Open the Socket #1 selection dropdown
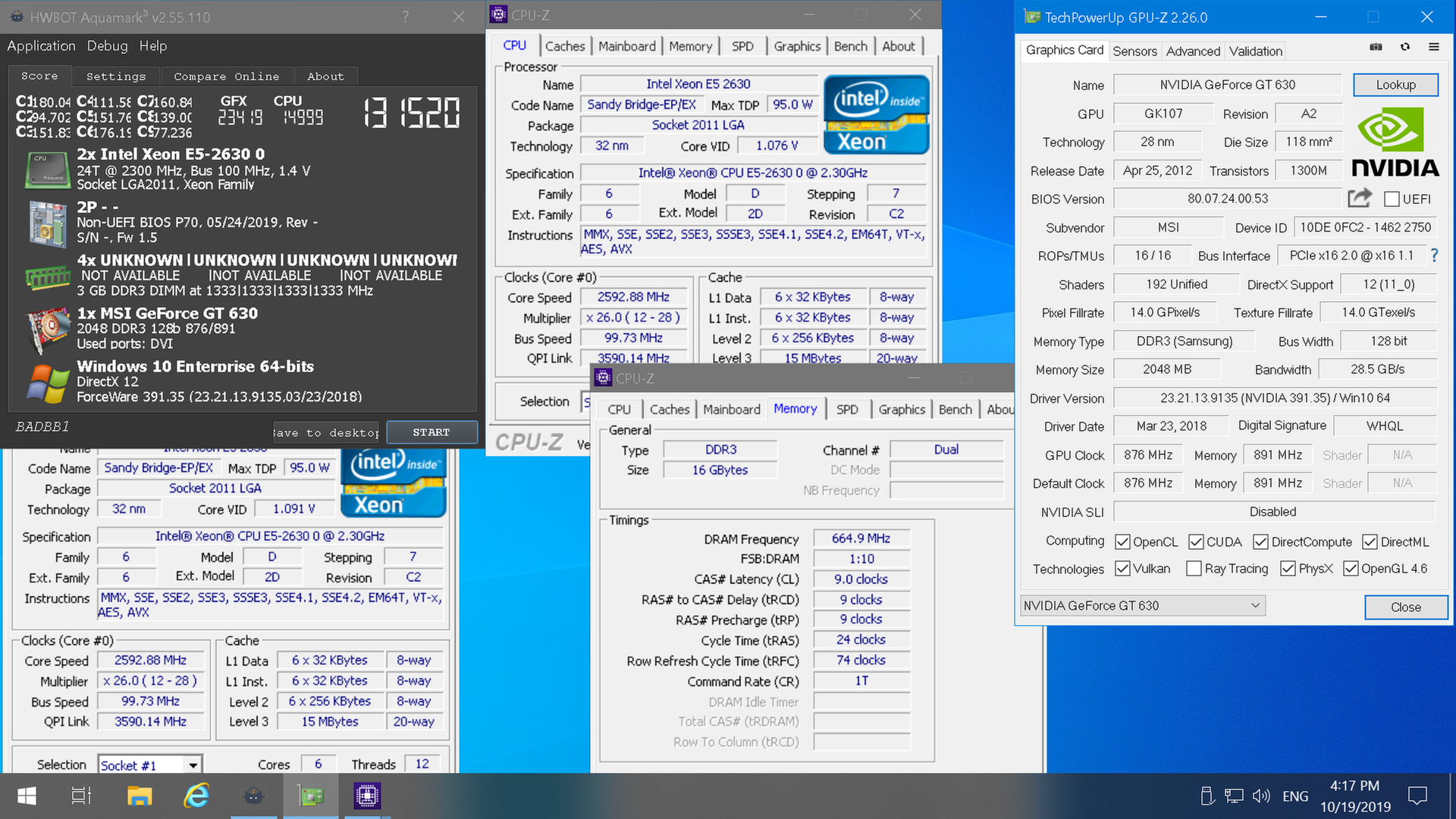This screenshot has height=819, width=1456. 150,765
